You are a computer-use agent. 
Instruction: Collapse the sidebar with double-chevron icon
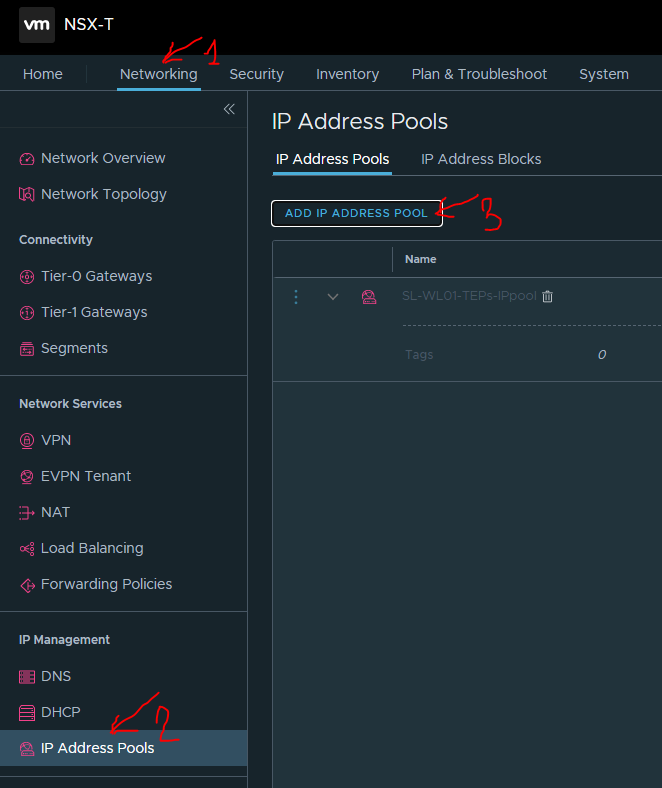tap(229, 109)
